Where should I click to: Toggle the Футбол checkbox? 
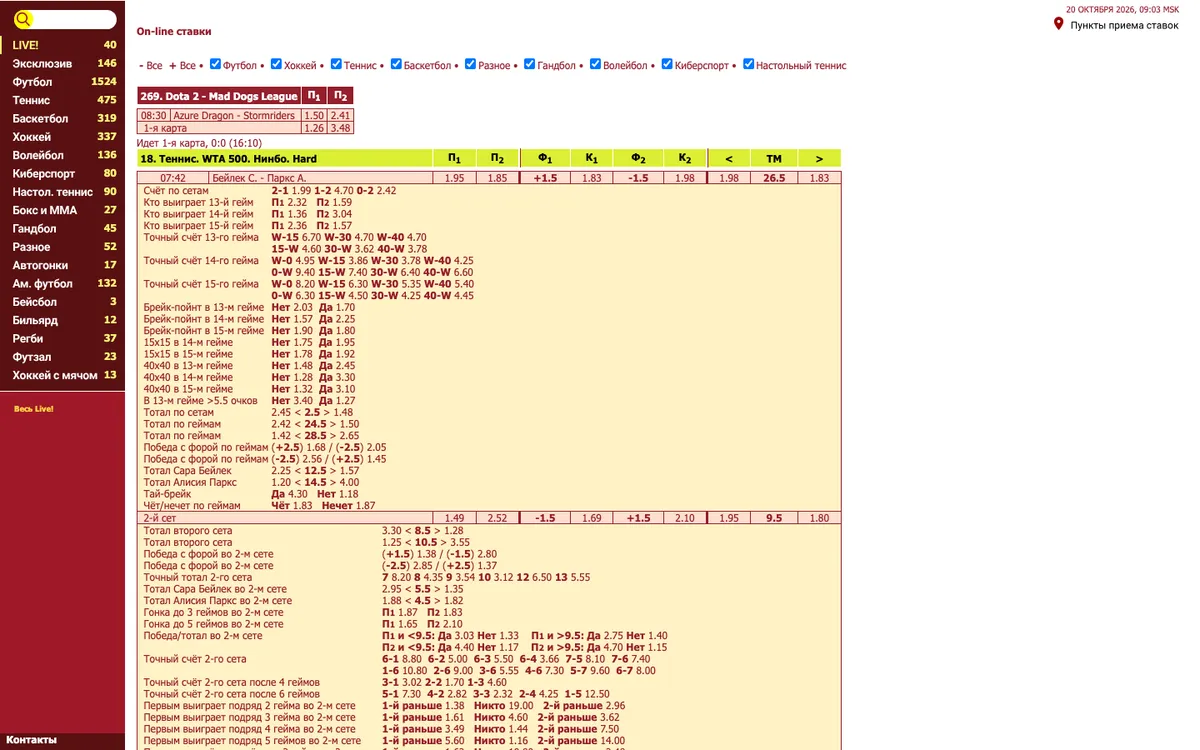[x=215, y=65]
